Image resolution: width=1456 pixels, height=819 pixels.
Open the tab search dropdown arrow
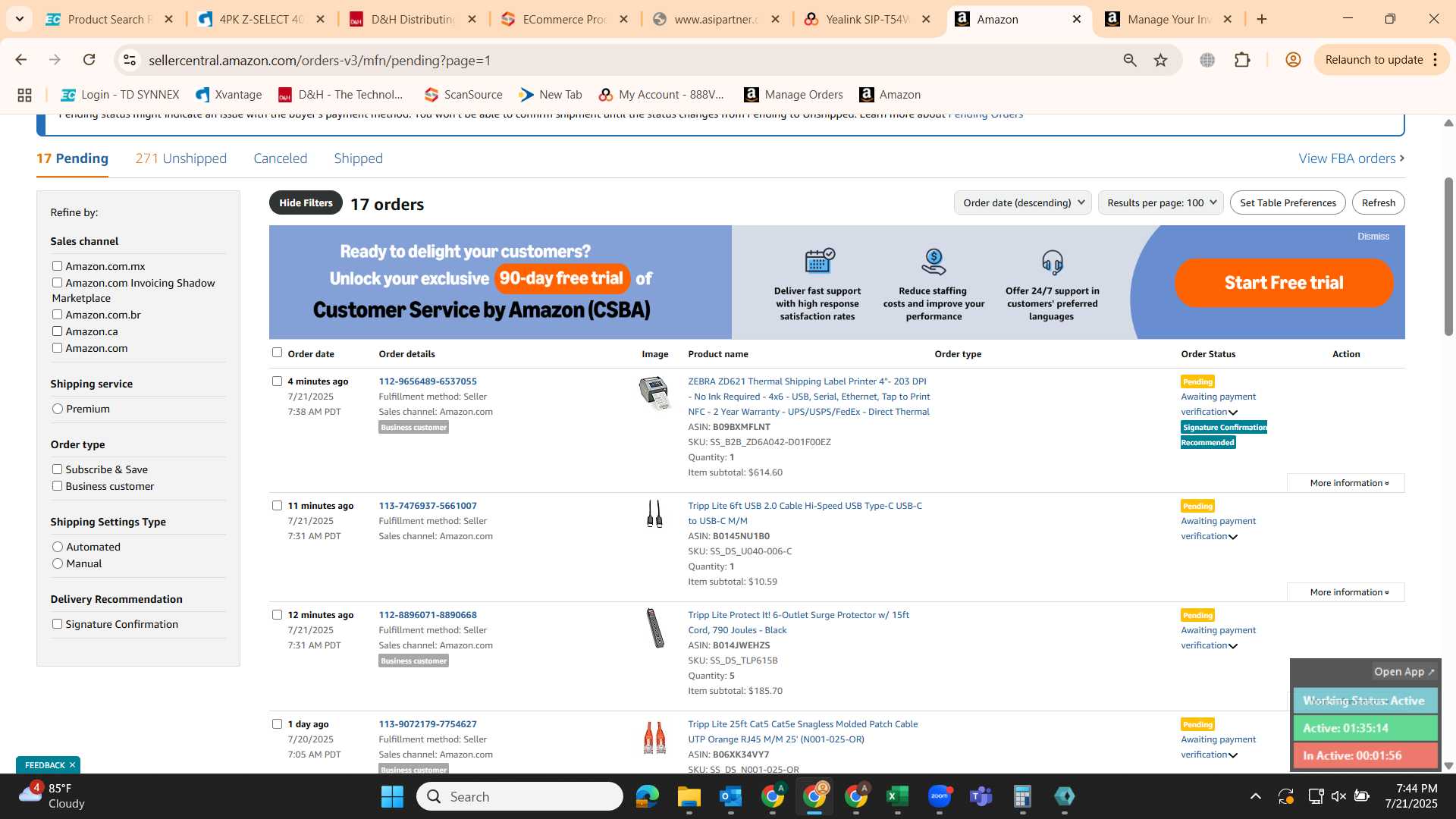pos(19,19)
